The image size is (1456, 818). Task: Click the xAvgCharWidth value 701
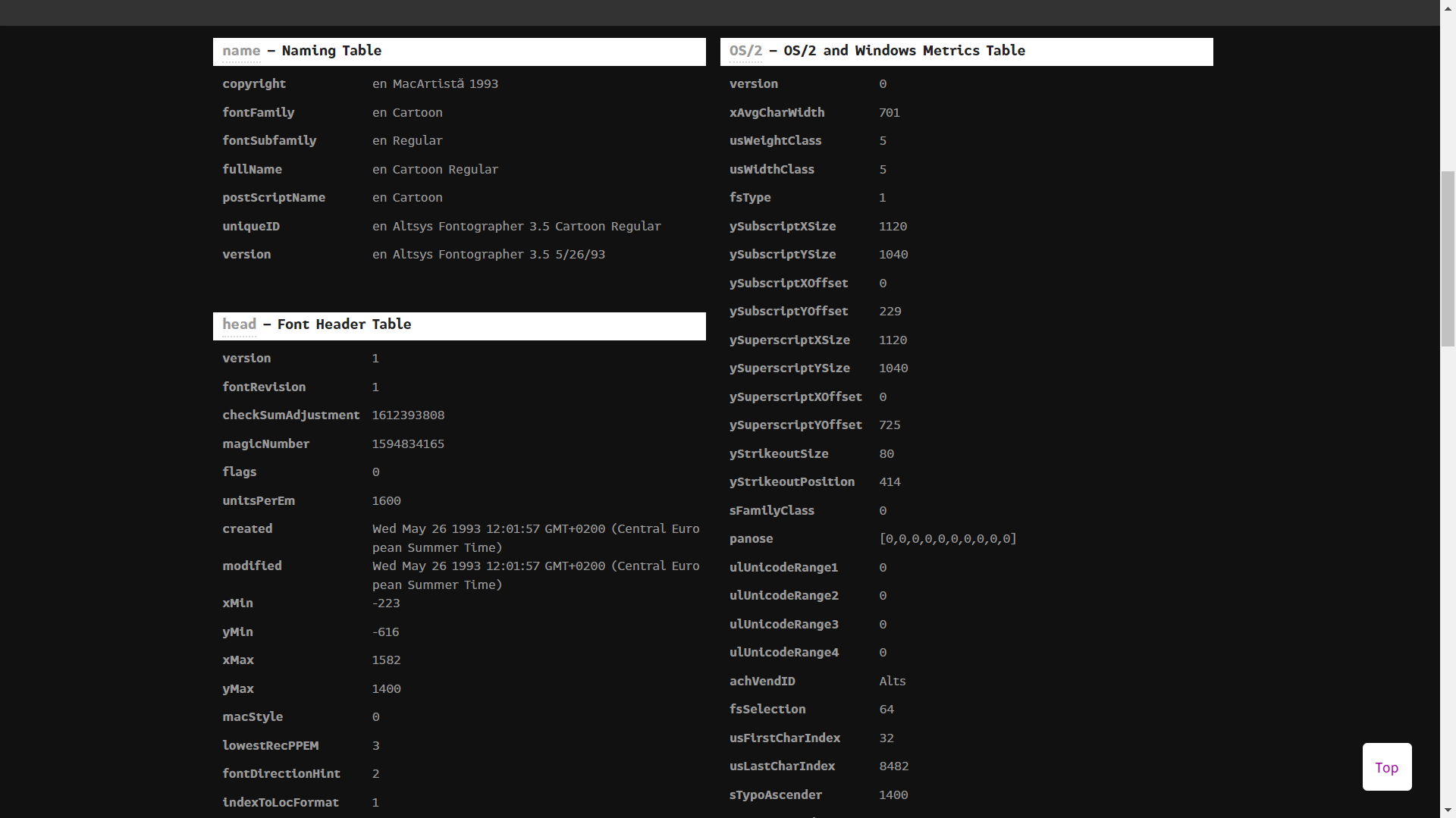point(889,112)
